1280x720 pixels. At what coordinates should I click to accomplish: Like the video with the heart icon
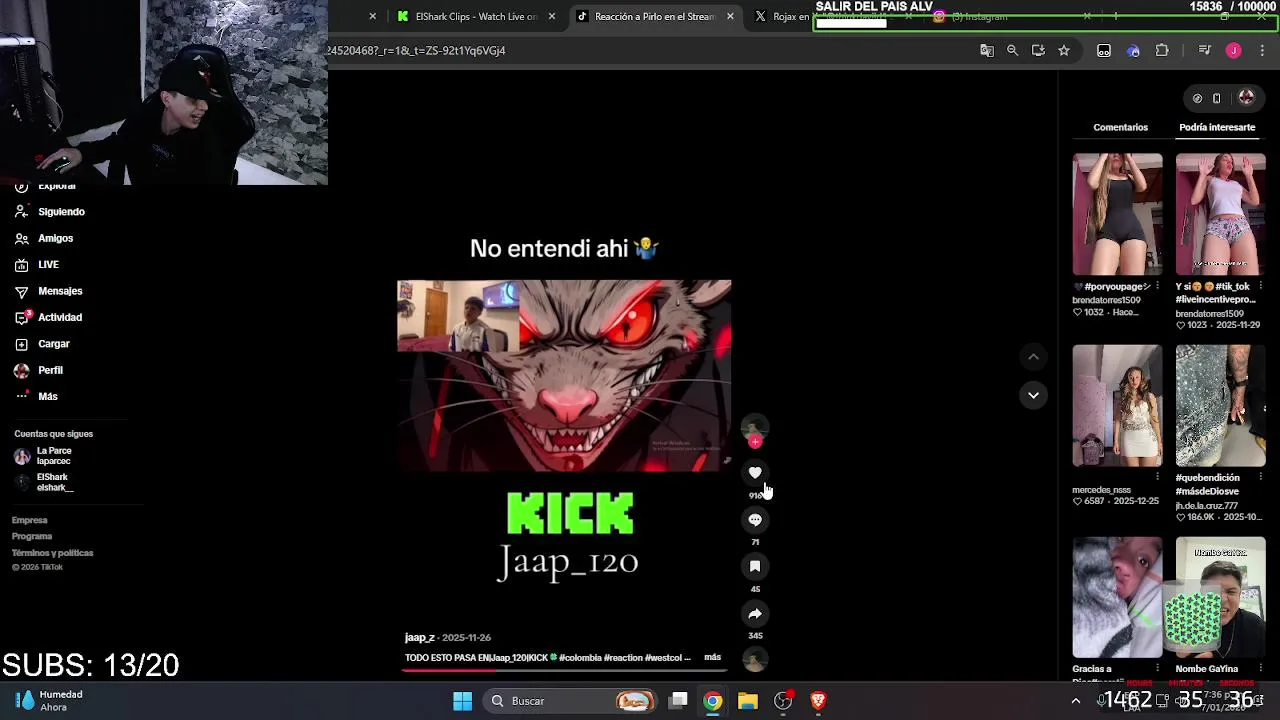[755, 472]
